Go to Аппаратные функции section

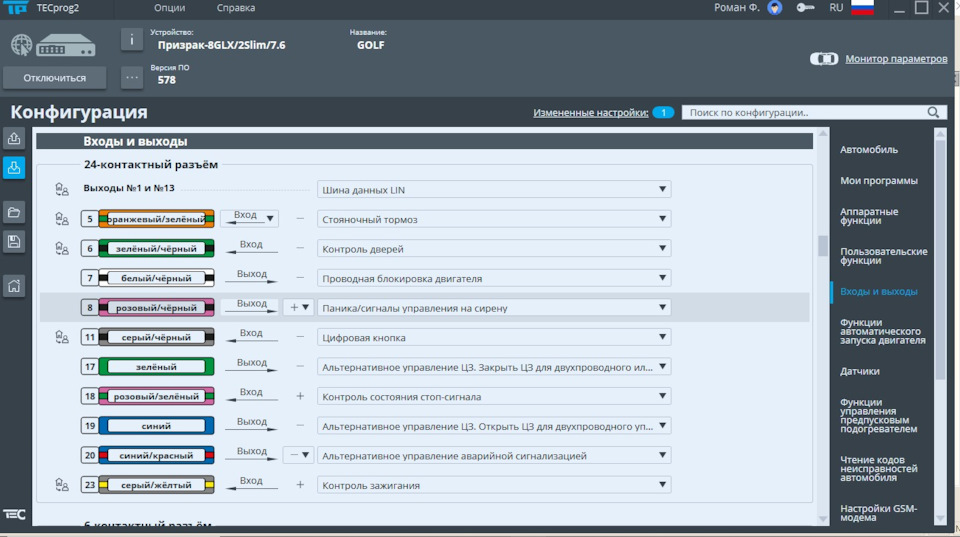[869, 216]
